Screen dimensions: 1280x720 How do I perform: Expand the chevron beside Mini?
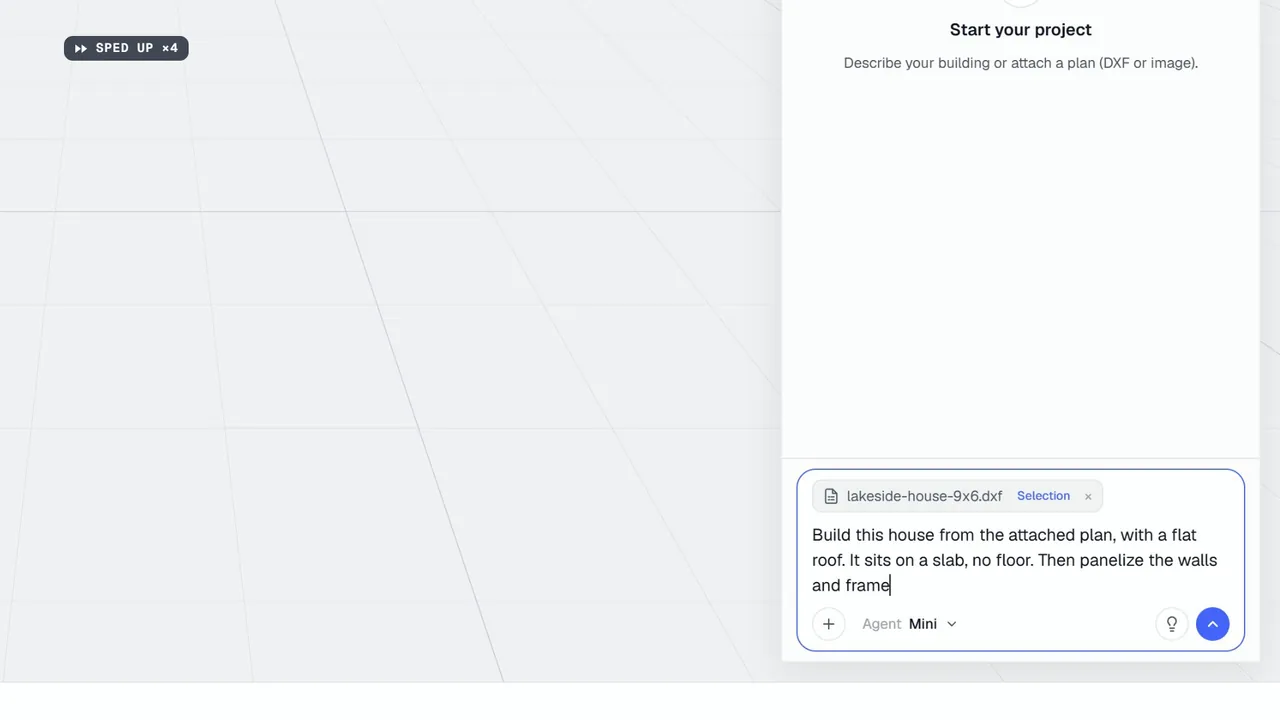click(x=951, y=624)
